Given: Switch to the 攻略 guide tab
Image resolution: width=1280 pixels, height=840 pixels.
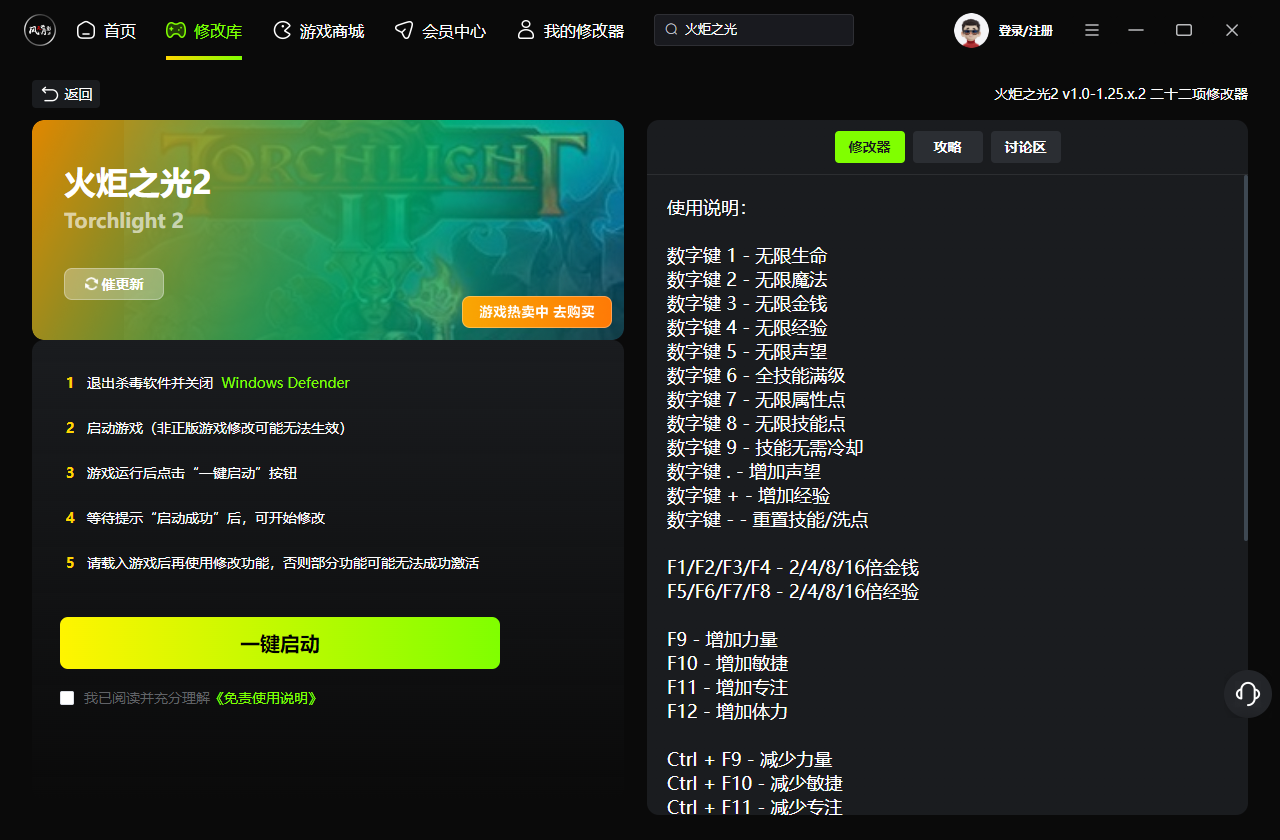Looking at the screenshot, I should pos(948,147).
